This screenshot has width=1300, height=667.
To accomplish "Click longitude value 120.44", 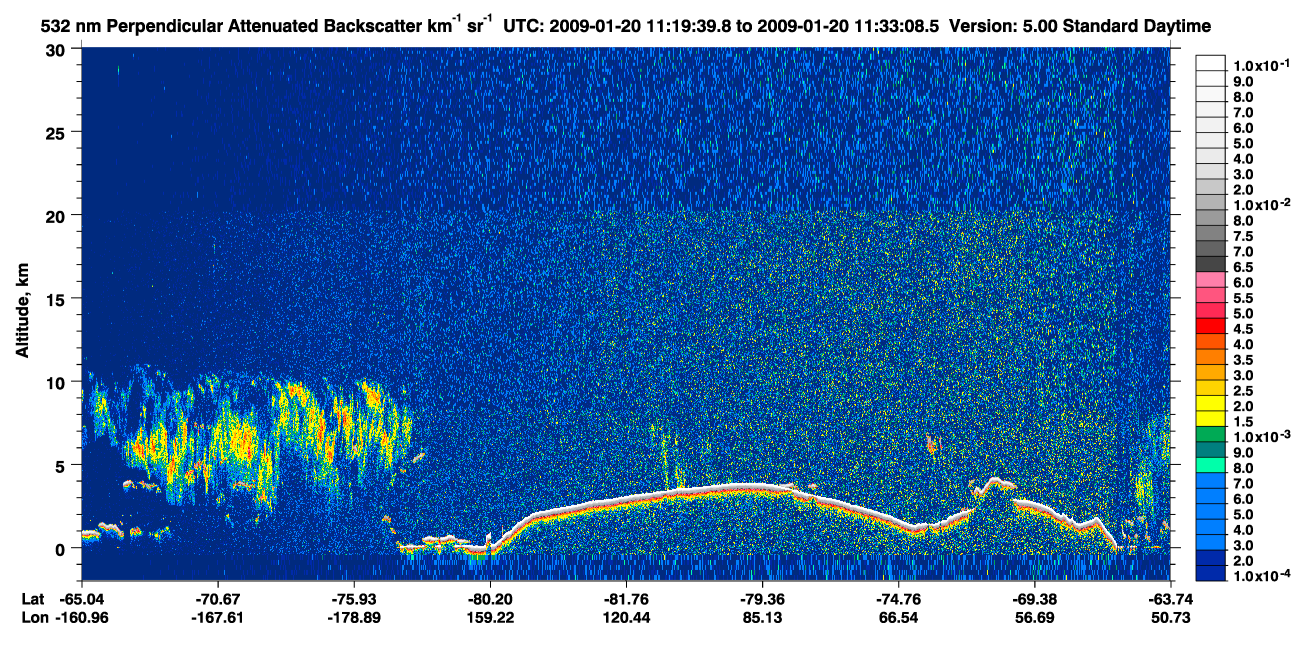I will pos(626,617).
